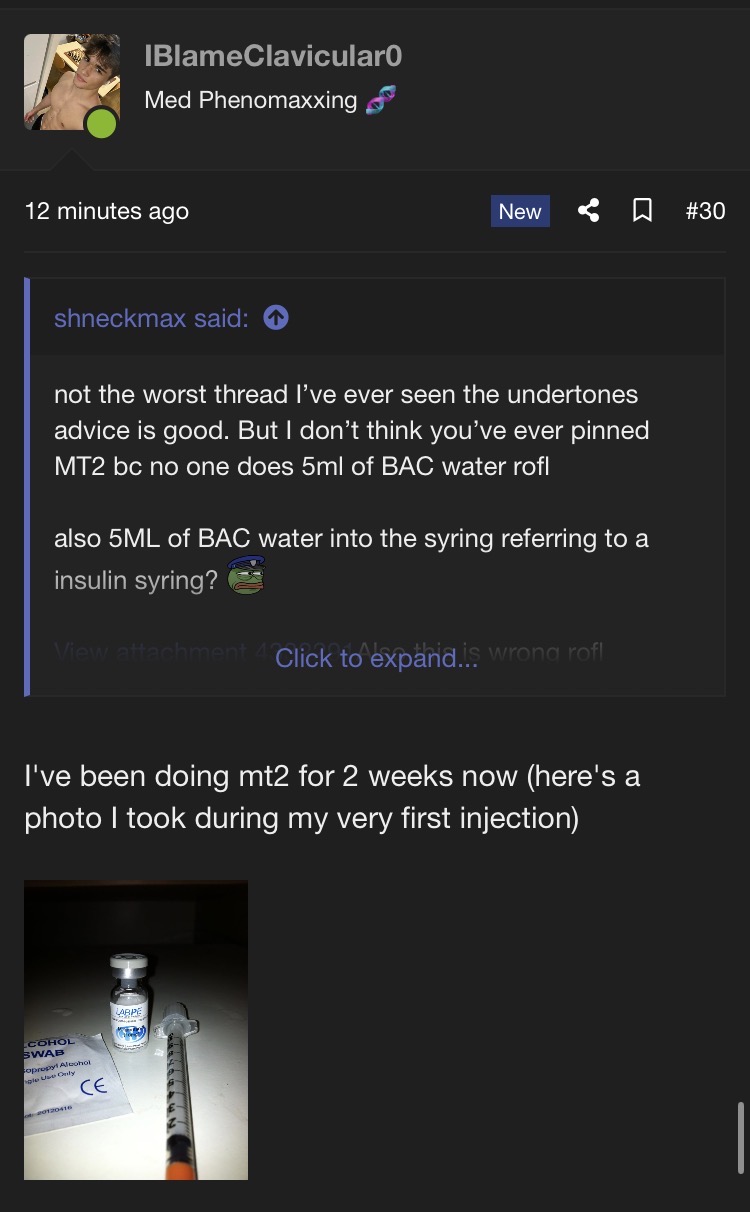Click the DNA emoji beside Med Phenomaxxing
750x1212 pixels.
379,100
